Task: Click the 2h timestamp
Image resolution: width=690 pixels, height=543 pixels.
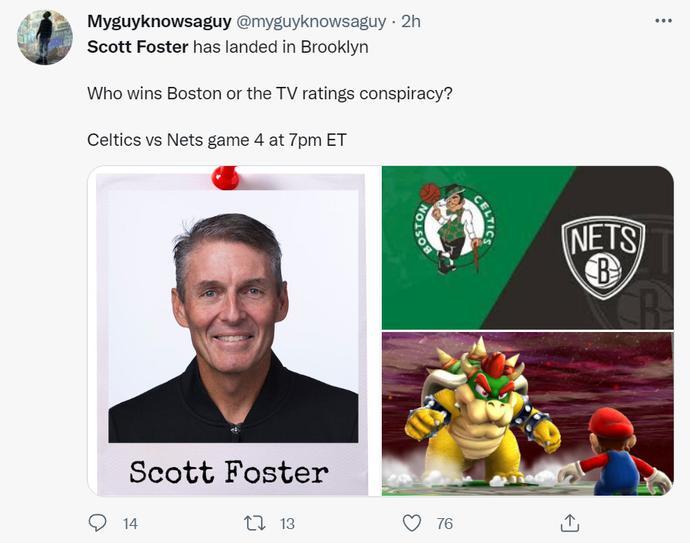Action: pos(411,21)
